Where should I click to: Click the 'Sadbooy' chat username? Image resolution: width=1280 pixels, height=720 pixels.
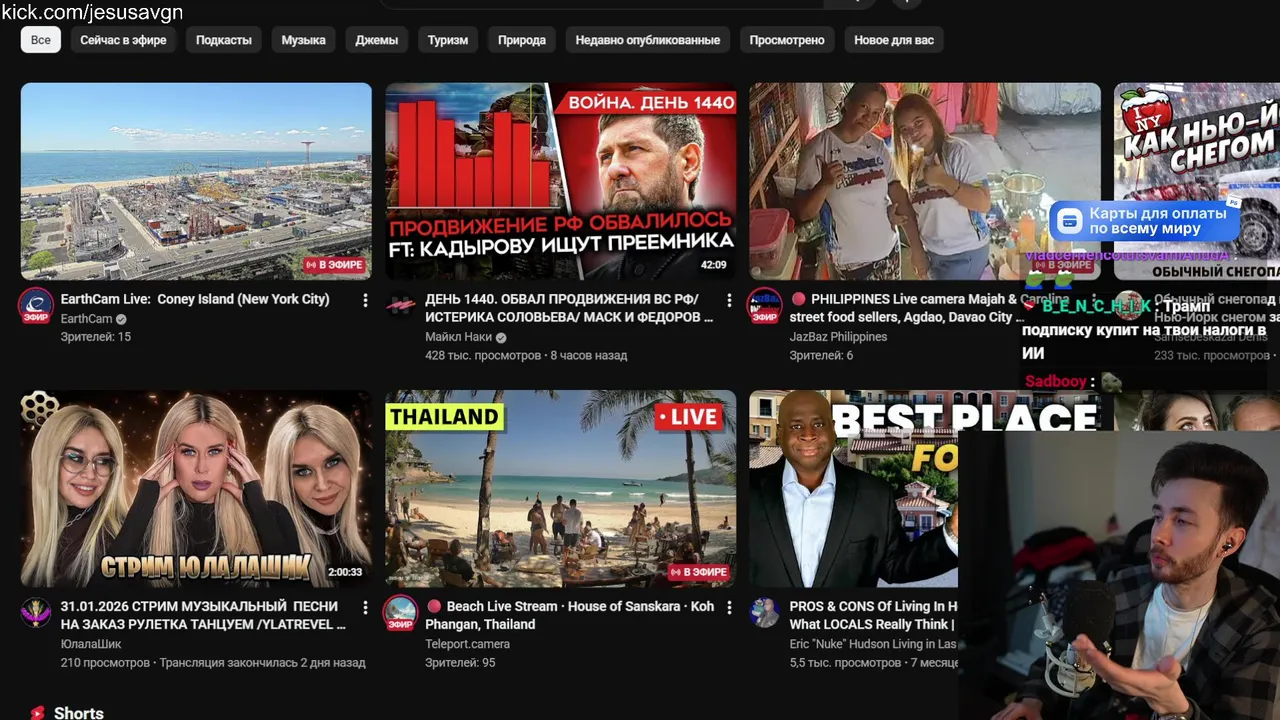click(1055, 382)
